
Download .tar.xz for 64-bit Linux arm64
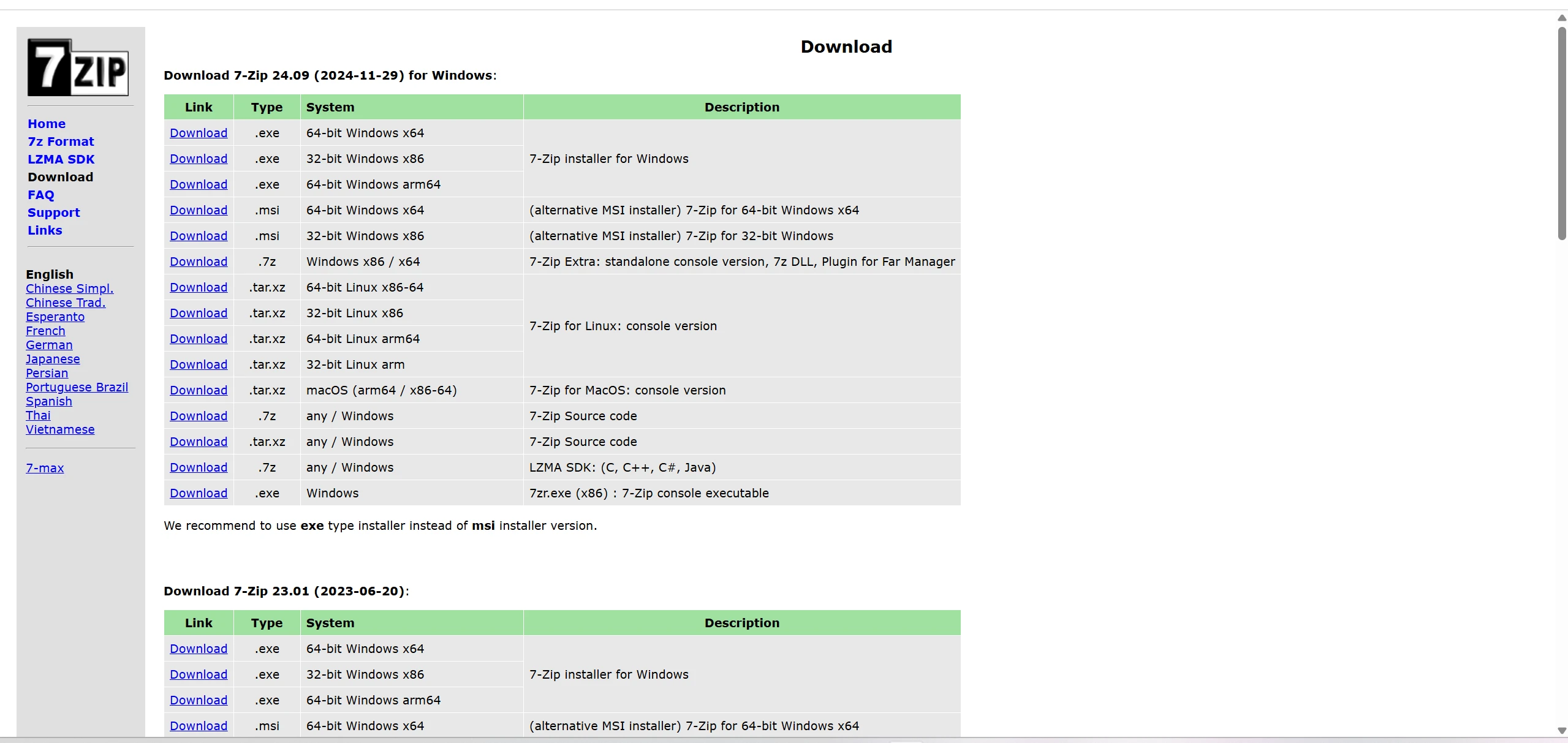pos(199,339)
